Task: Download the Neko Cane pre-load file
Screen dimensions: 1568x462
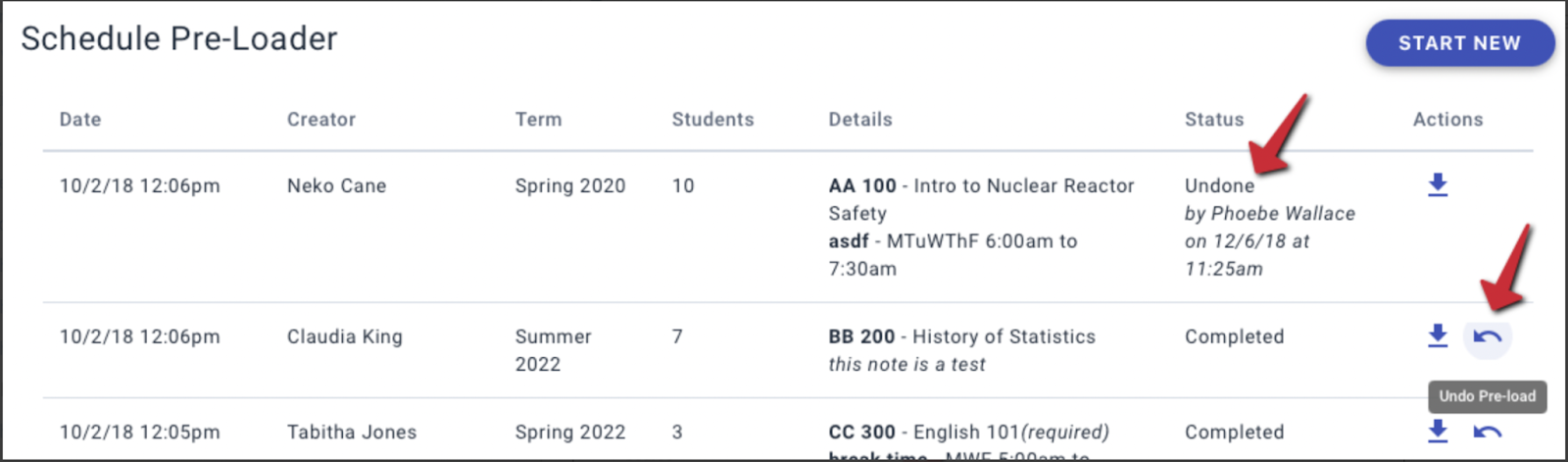Action: point(1438,184)
